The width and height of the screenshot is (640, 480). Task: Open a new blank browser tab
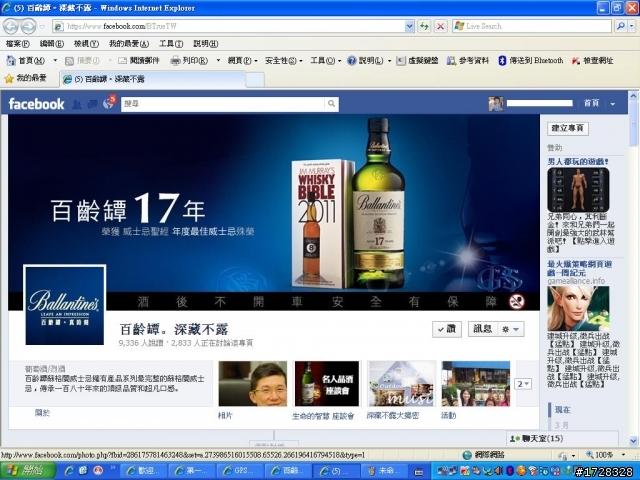click(x=255, y=80)
